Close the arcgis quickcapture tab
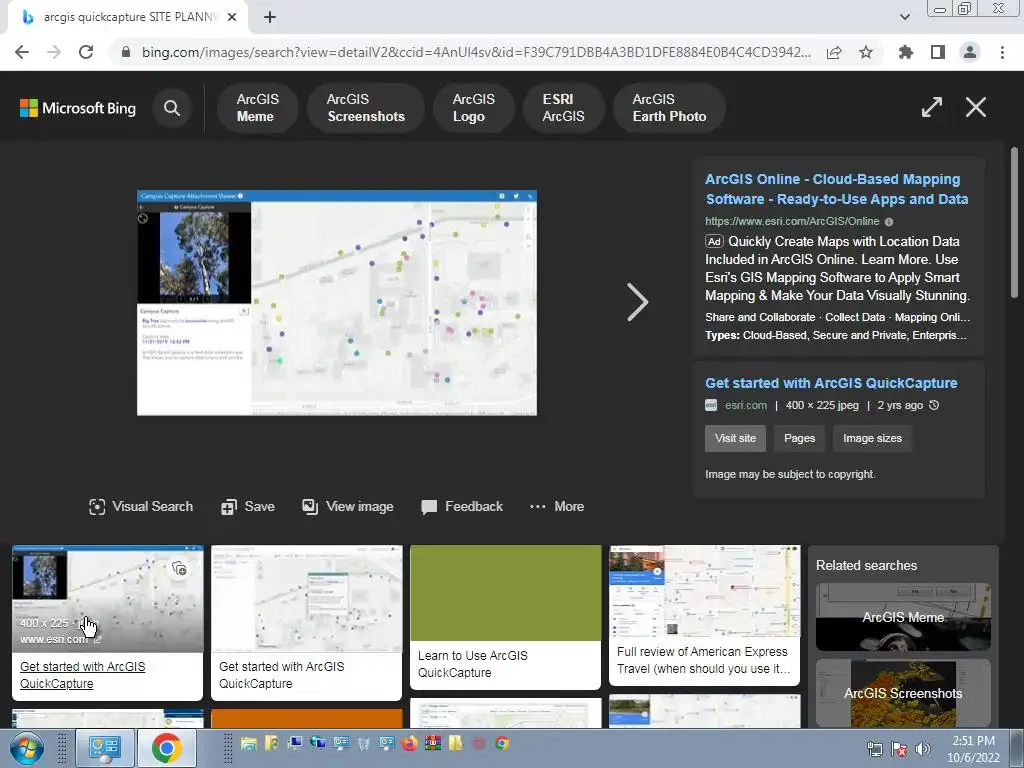Screen dimensions: 1024x768 coord(232,17)
